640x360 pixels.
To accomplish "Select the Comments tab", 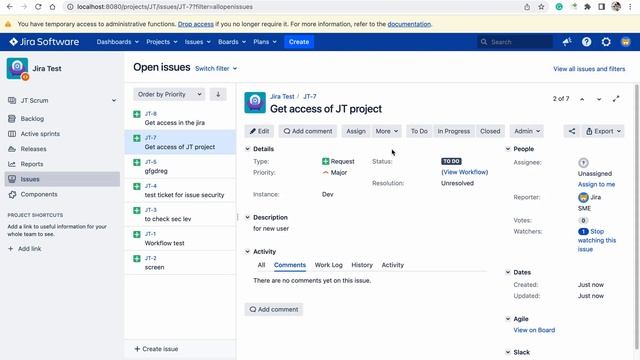I will click(290, 265).
